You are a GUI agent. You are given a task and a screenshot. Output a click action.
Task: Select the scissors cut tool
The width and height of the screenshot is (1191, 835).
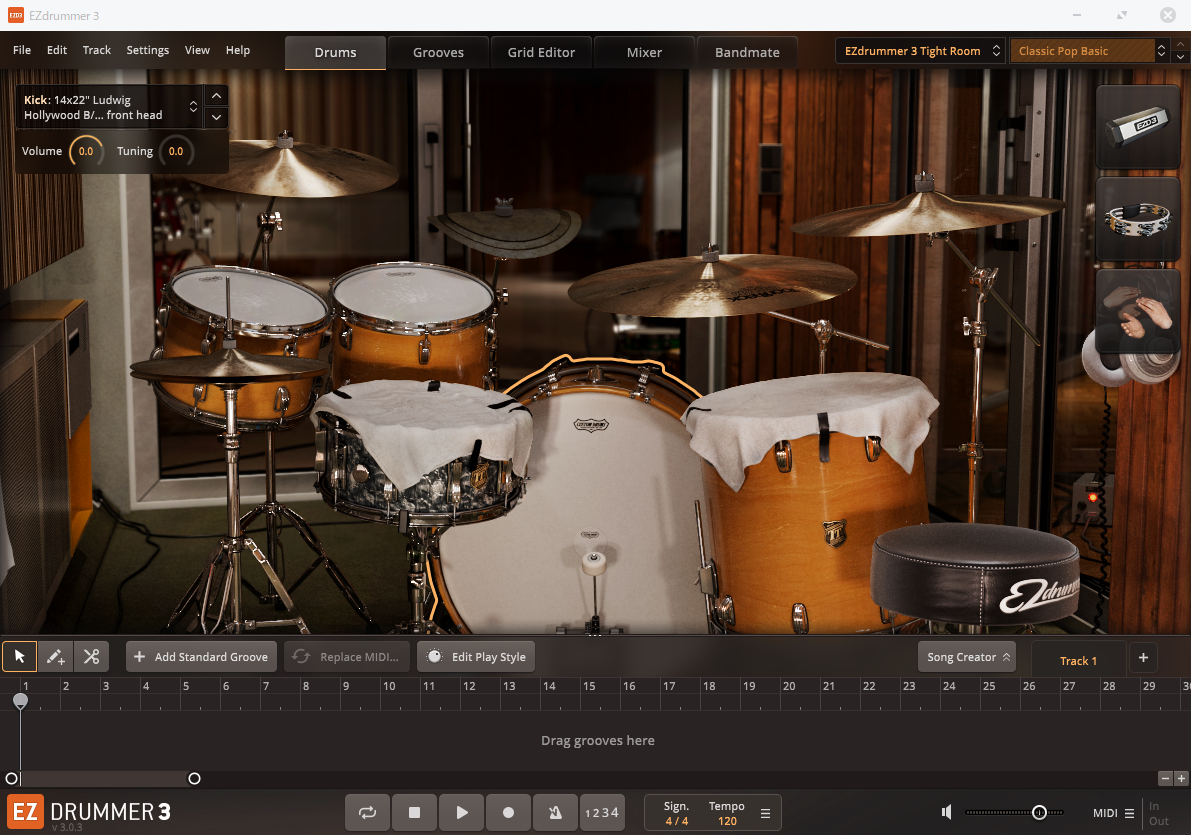(91, 657)
